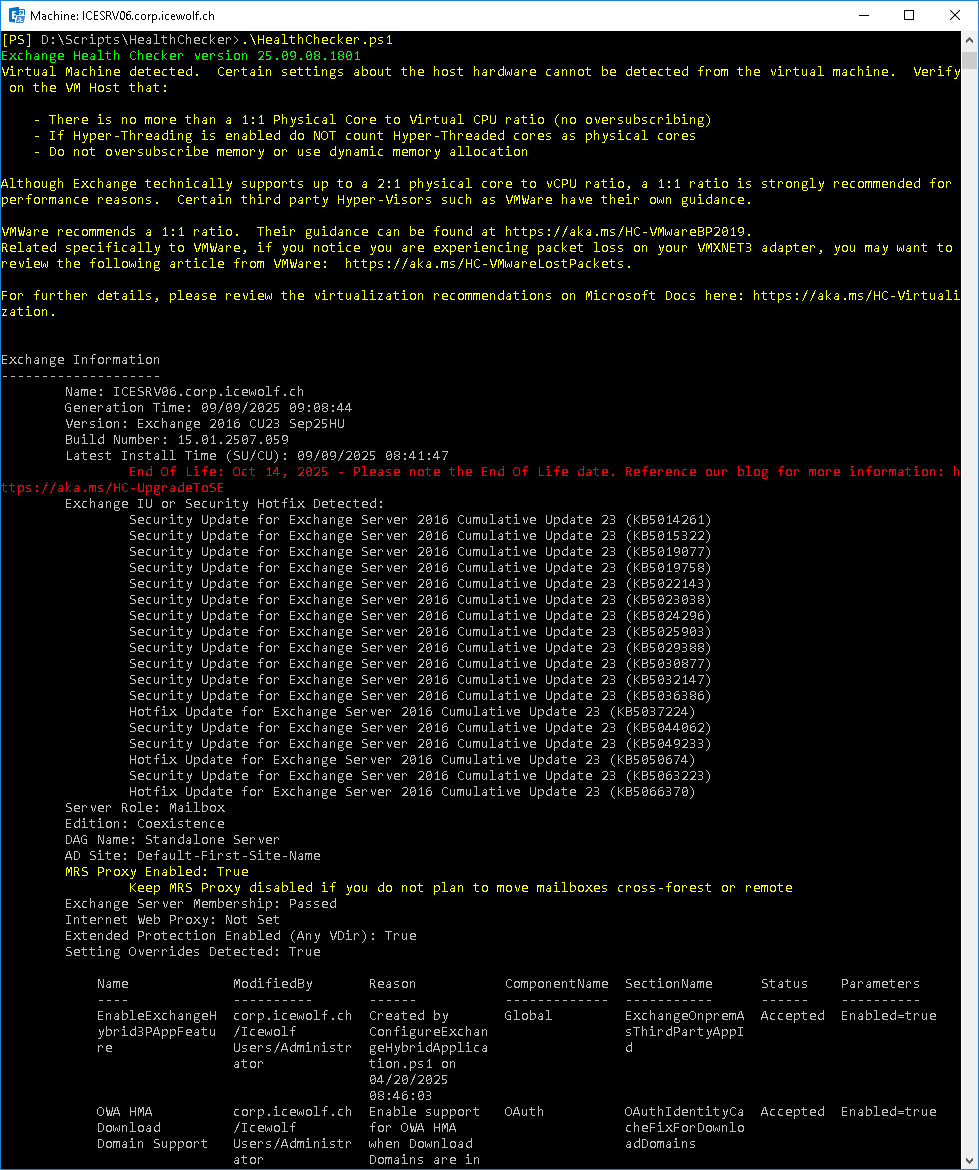The width and height of the screenshot is (979, 1170).
Task: Click the empty scrollbar track below thumb
Action: (x=969, y=600)
